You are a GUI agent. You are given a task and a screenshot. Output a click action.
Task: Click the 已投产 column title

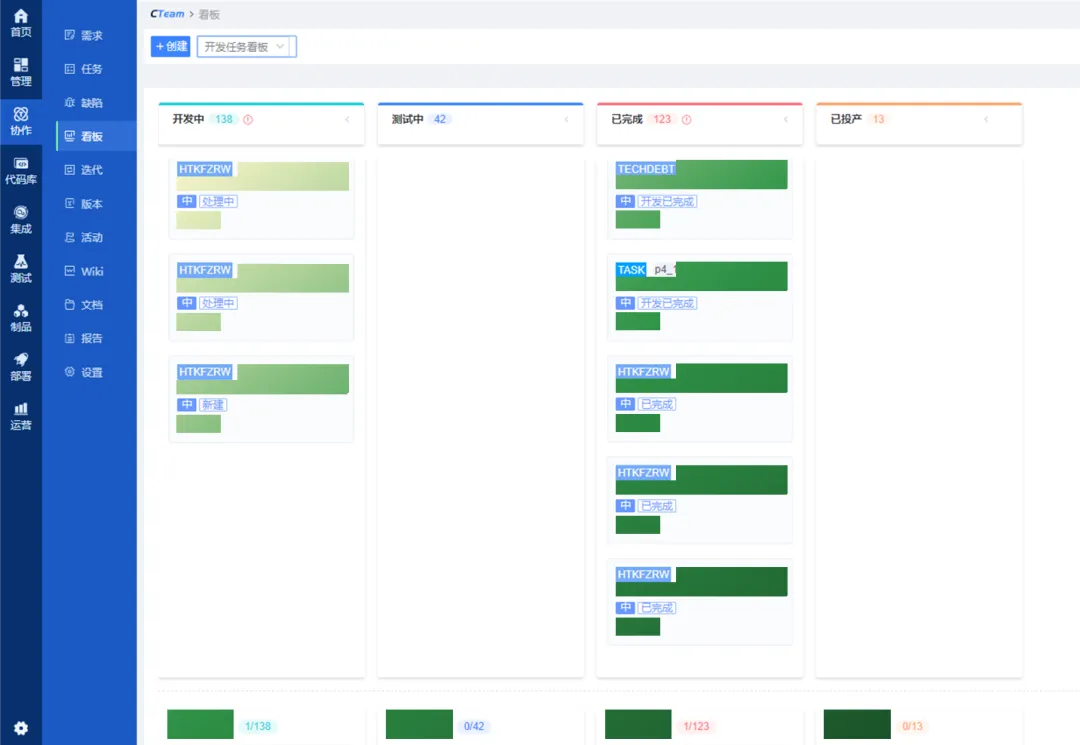coord(847,119)
